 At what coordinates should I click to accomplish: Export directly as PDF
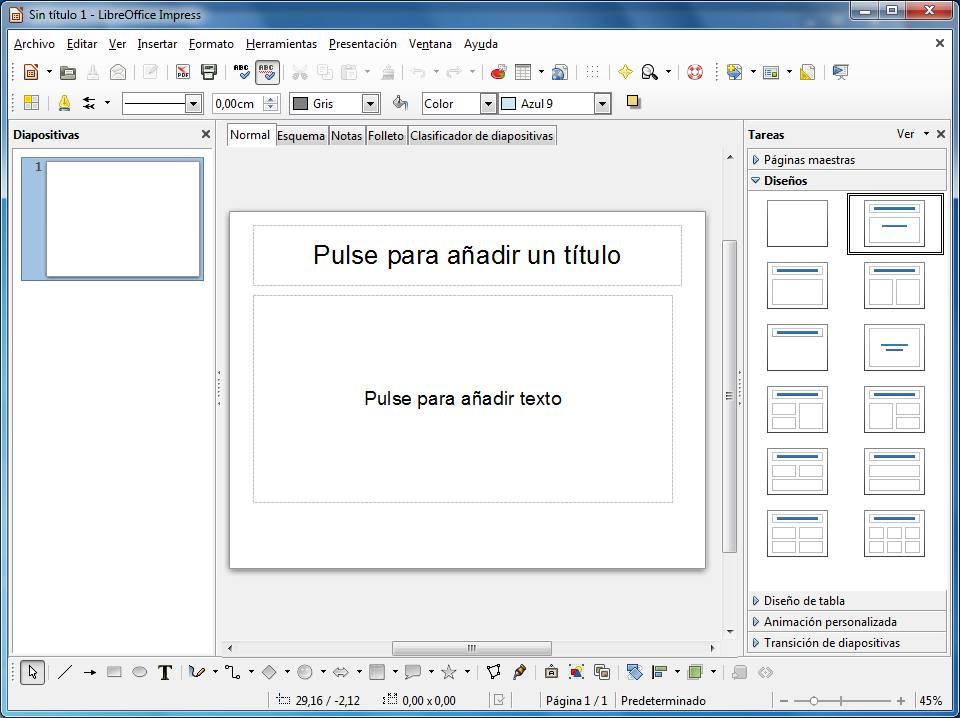coord(182,72)
